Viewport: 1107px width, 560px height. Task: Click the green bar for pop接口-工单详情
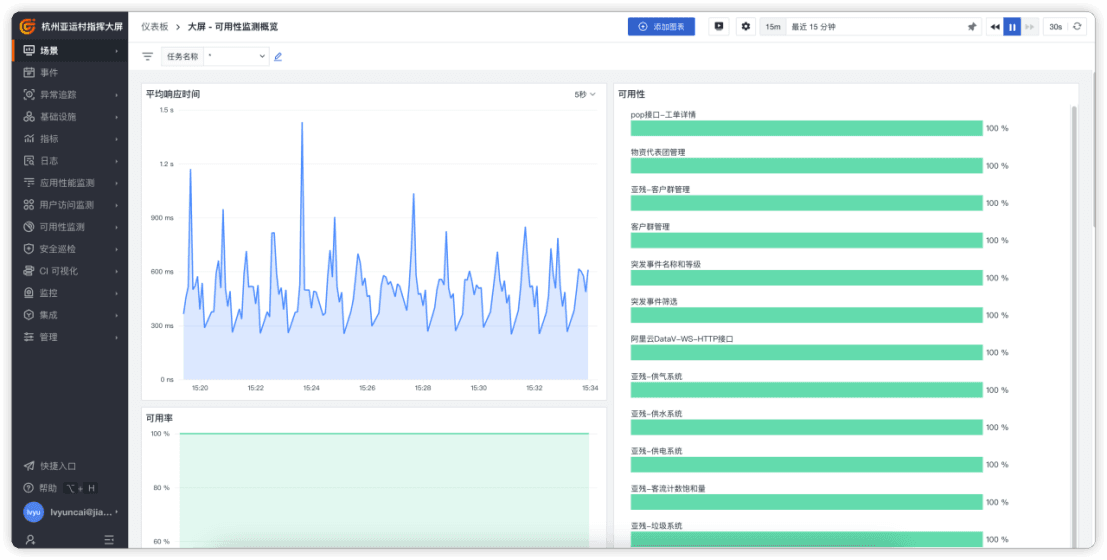806,129
